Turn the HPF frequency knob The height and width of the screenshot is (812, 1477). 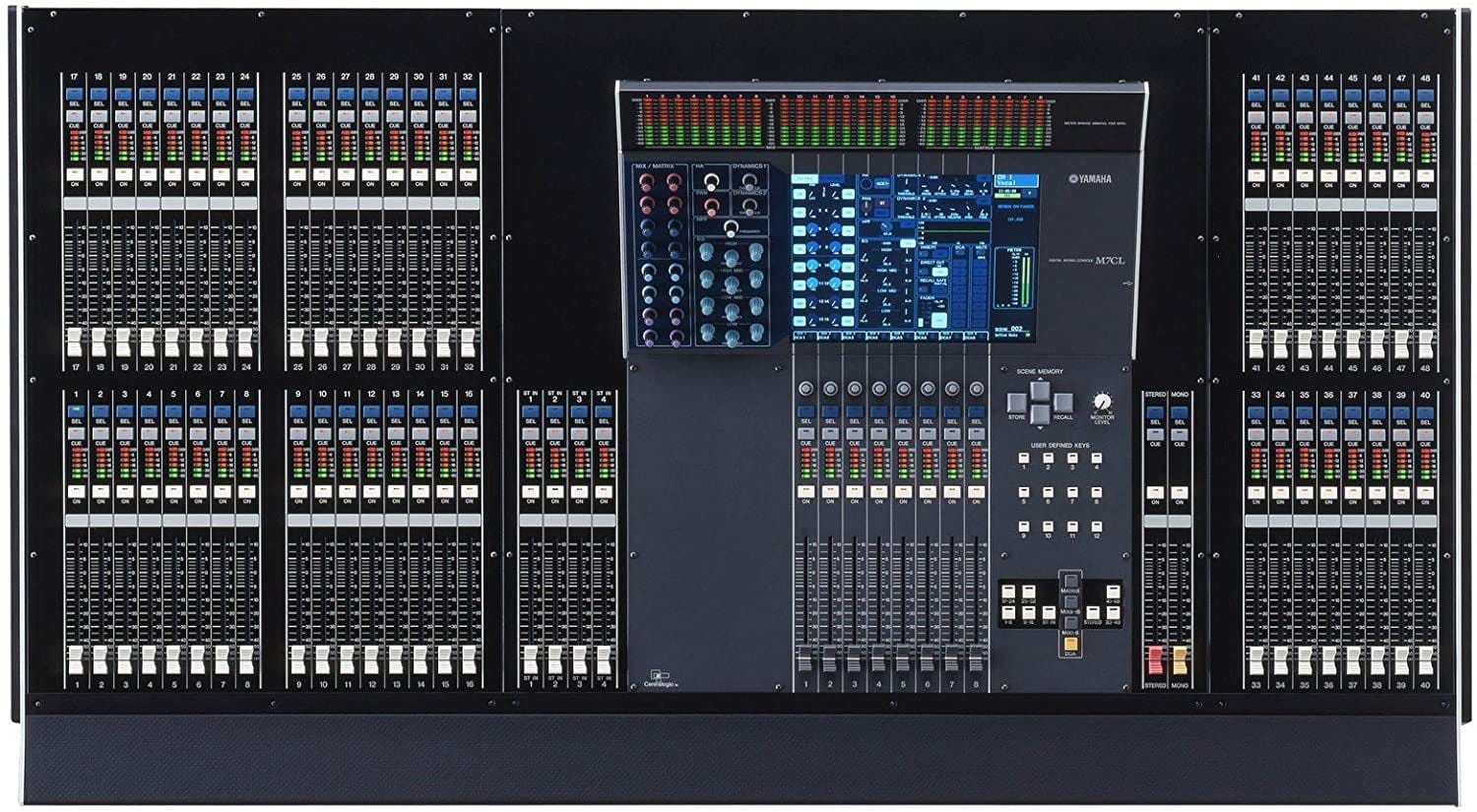[x=731, y=228]
